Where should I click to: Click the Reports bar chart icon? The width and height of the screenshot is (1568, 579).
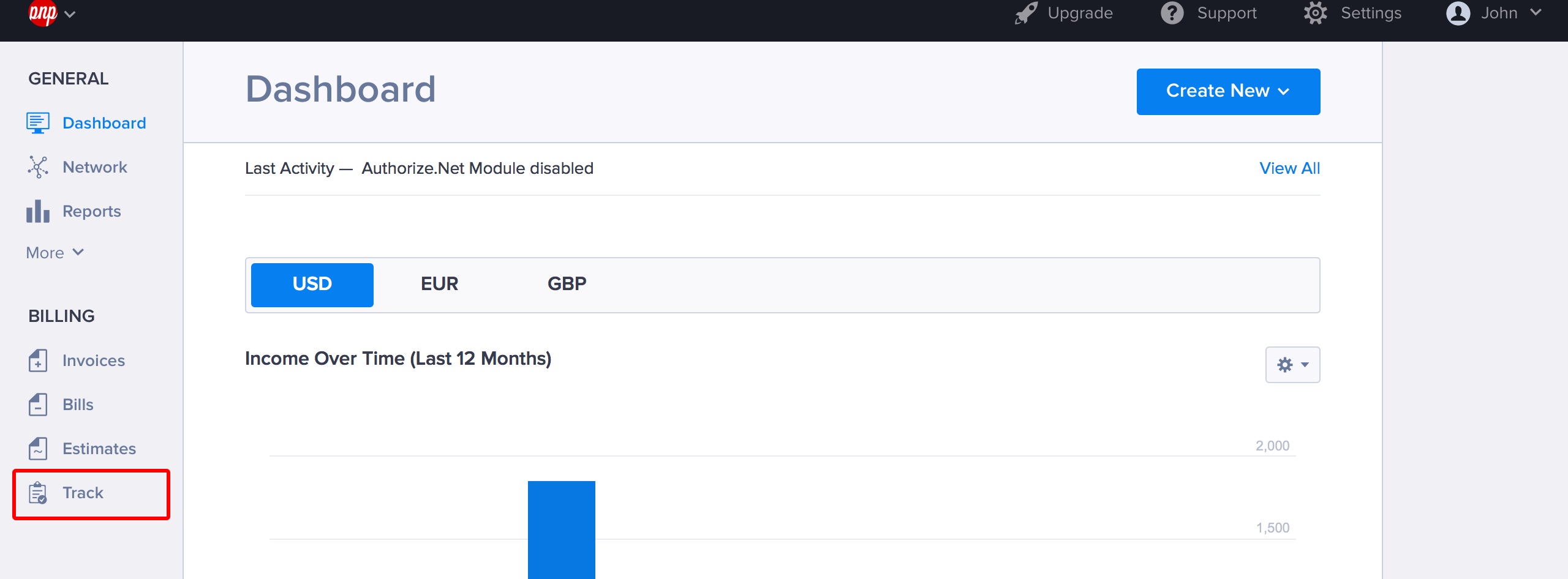(37, 211)
